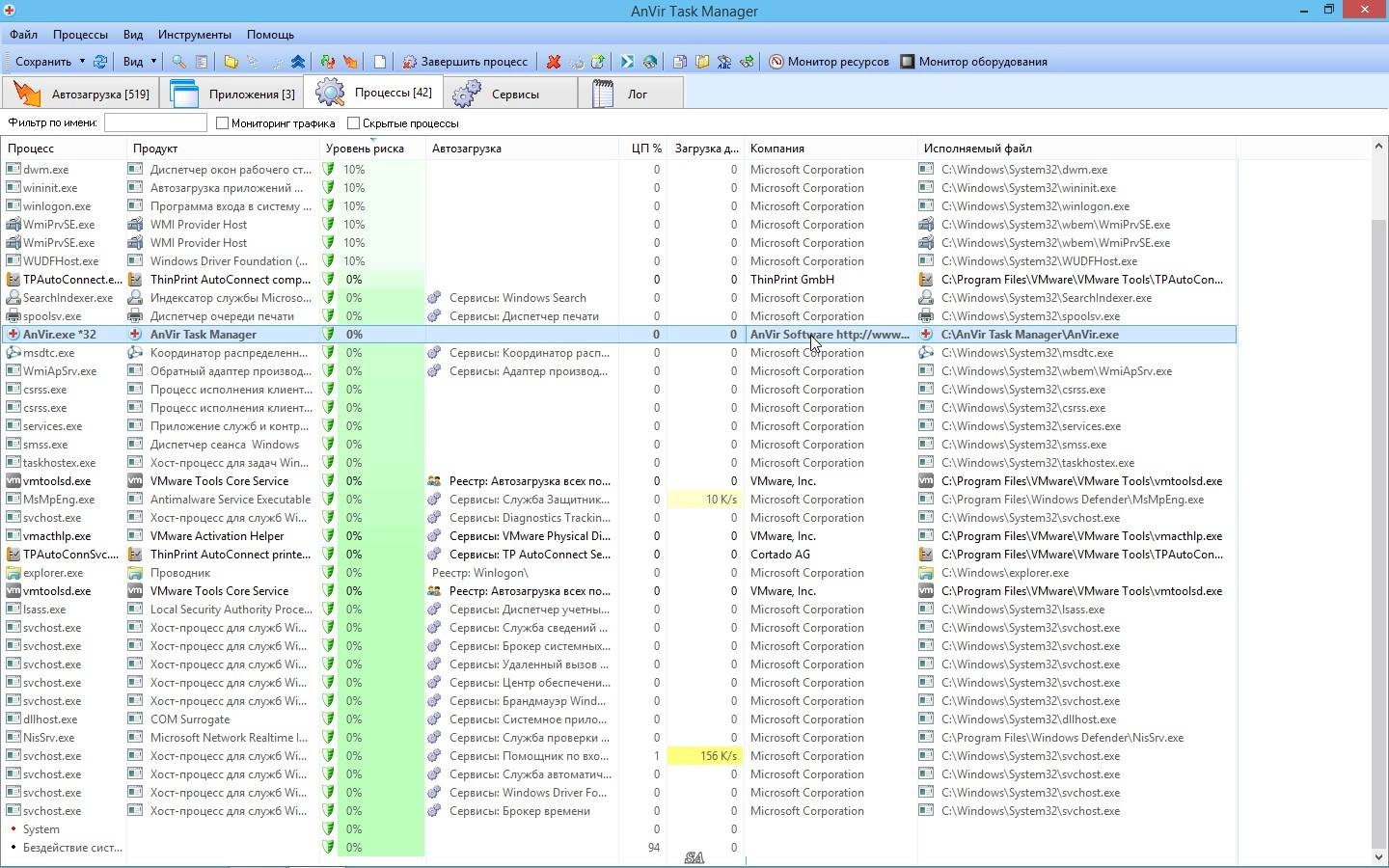Select the MsMpEng.exe process
The width and height of the screenshot is (1389, 868).
tap(618, 499)
